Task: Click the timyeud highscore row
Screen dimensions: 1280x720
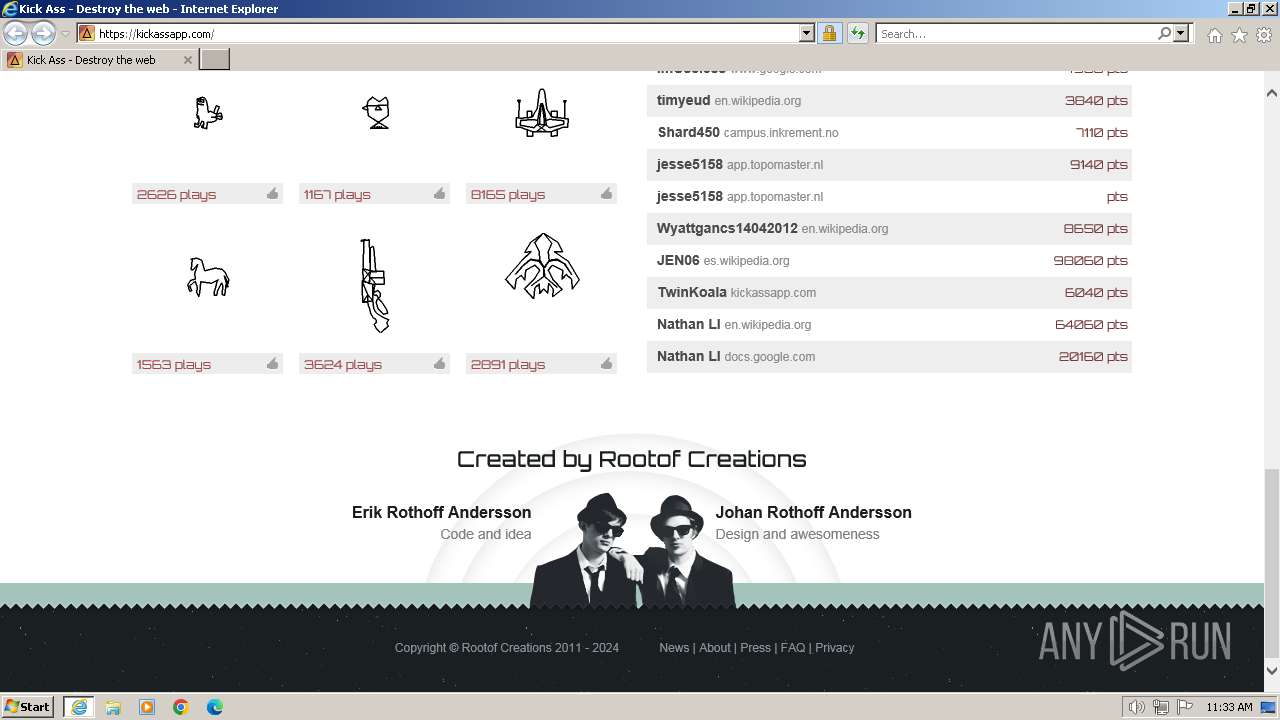Action: pyautogui.click(x=889, y=101)
